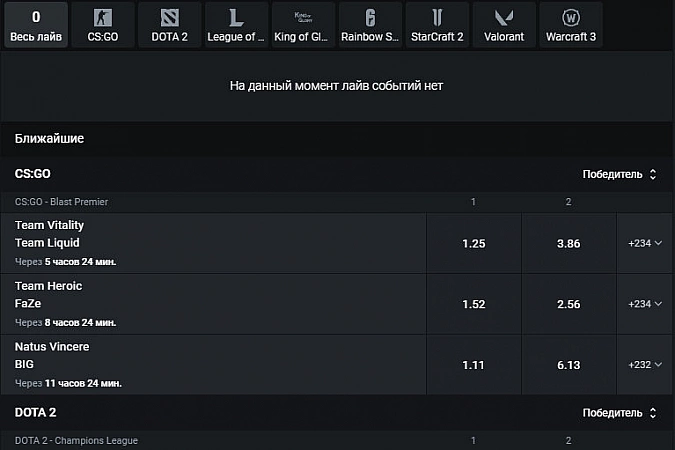Open the DOTA 2 Победитель market dropdown
Image resolution: width=675 pixels, height=450 pixels.
point(620,412)
